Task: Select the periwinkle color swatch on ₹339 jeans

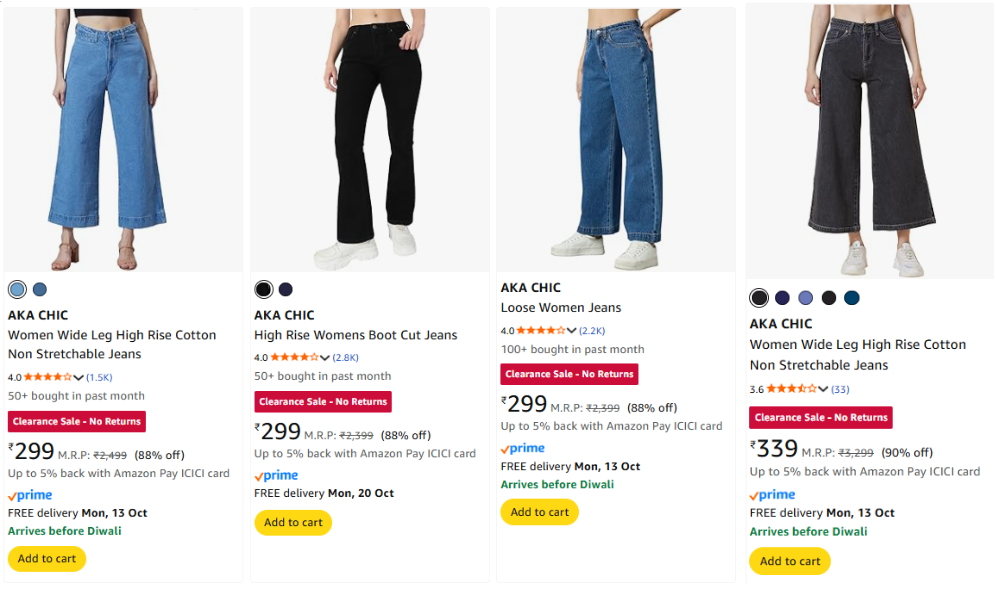Action: [x=805, y=298]
